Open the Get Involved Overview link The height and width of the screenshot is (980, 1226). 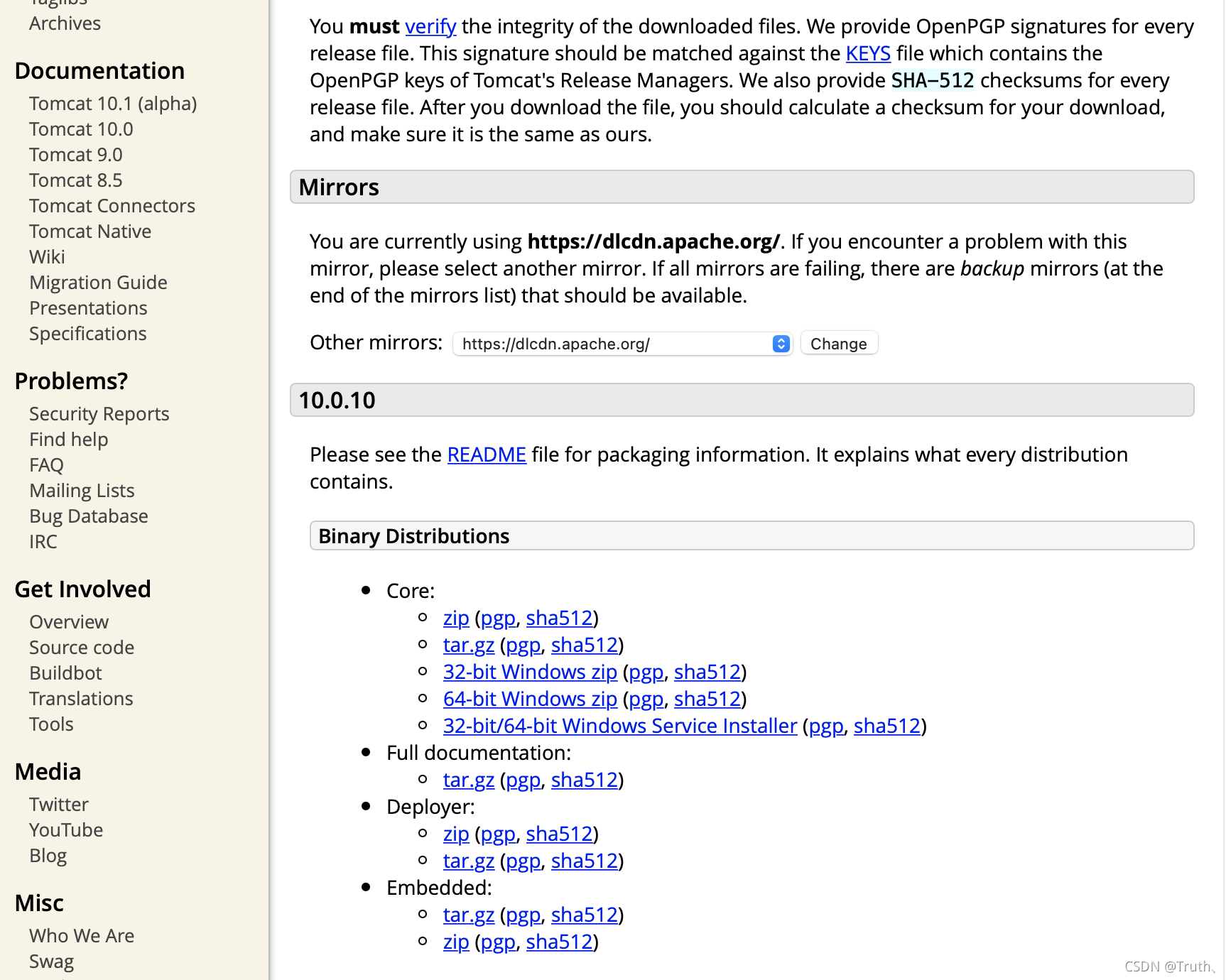click(x=69, y=622)
